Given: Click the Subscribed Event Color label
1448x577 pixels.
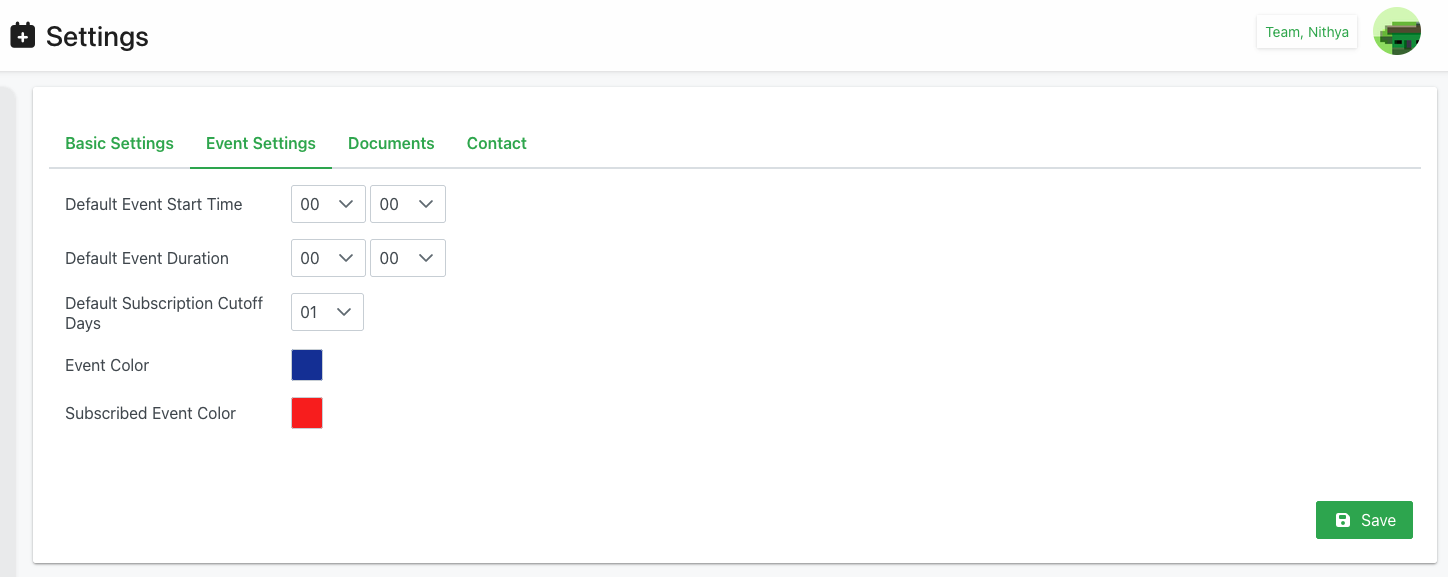Looking at the screenshot, I should (150, 413).
